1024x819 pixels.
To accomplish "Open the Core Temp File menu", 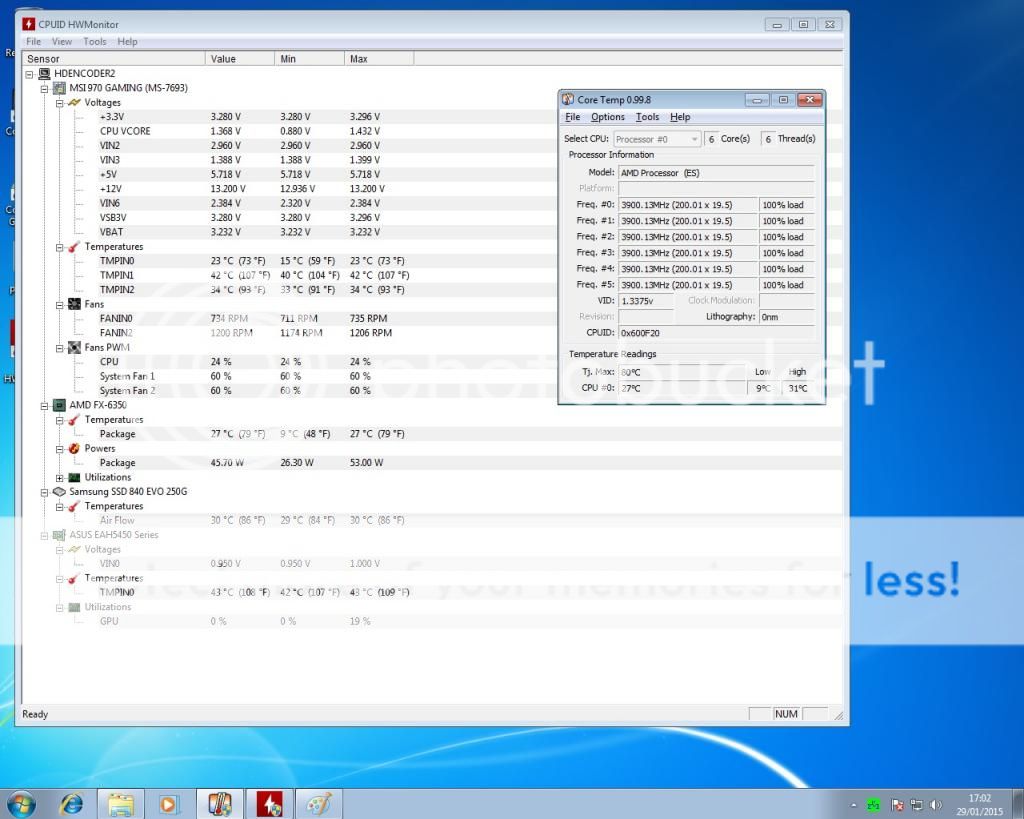I will pyautogui.click(x=573, y=117).
